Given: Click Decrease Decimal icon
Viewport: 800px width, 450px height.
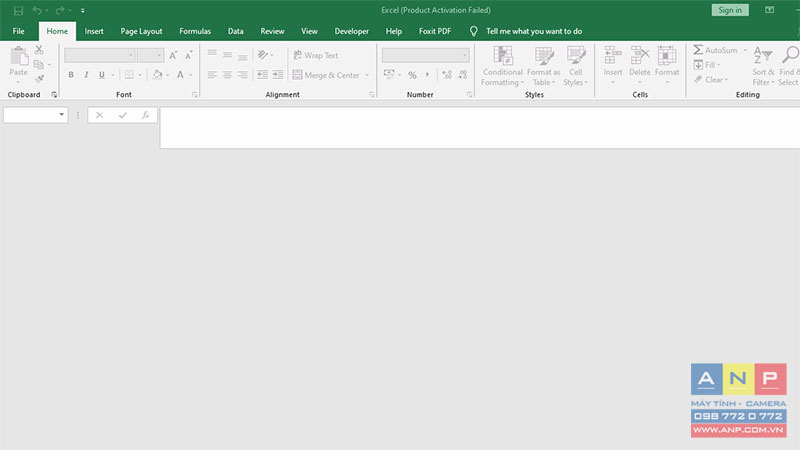Looking at the screenshot, I should 463,75.
